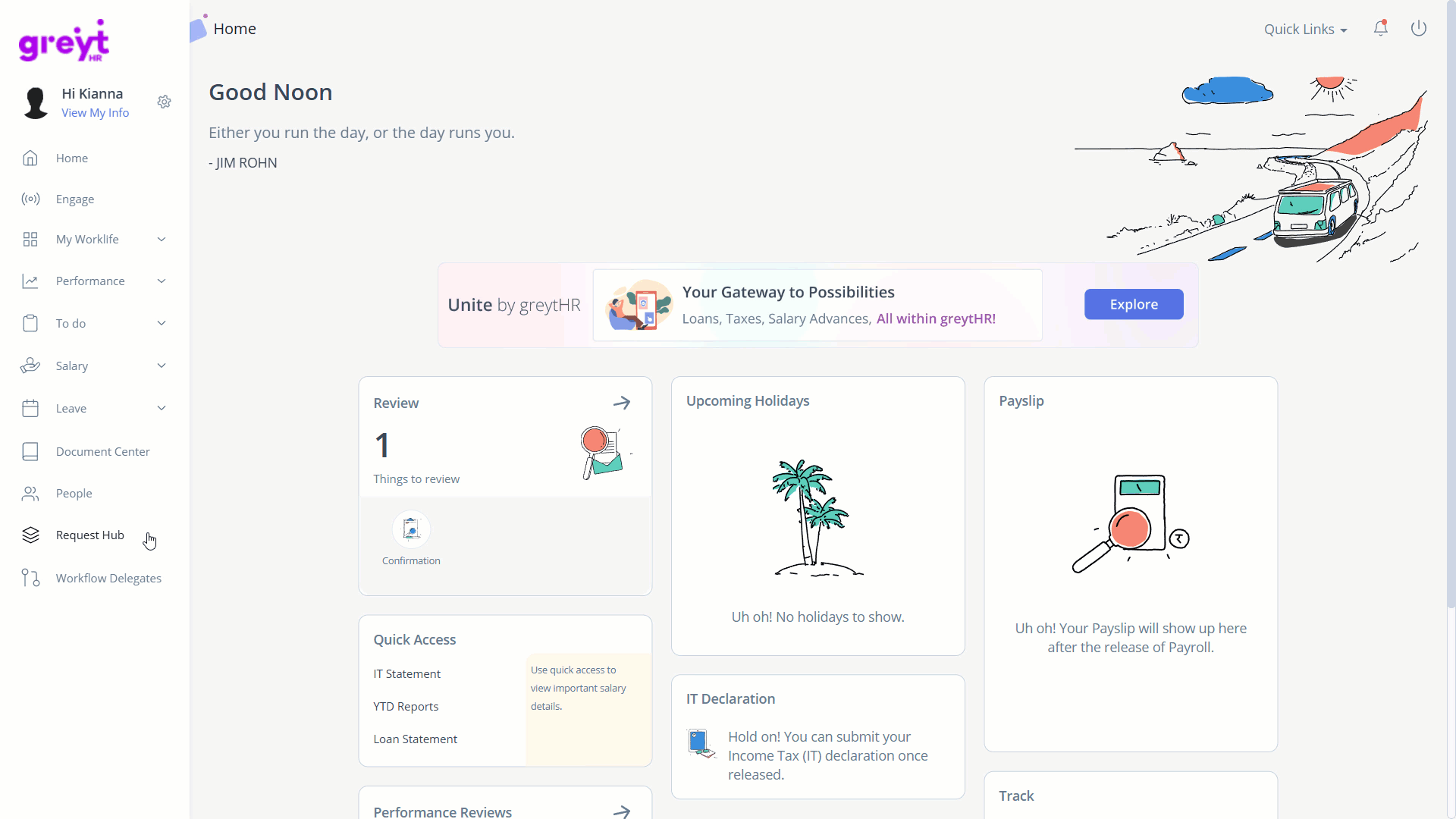Expand the Salary section chevron
Image resolution: width=1456 pixels, height=819 pixels.
162,366
